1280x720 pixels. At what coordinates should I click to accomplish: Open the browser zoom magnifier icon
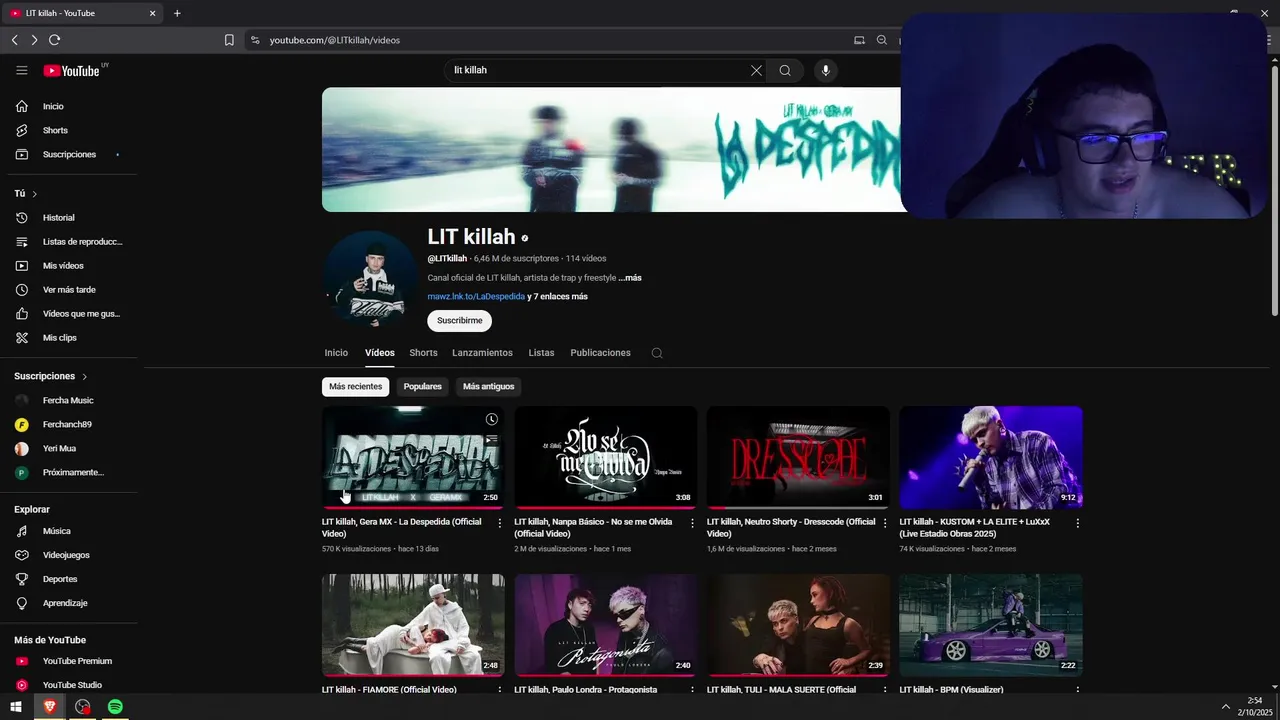881,40
